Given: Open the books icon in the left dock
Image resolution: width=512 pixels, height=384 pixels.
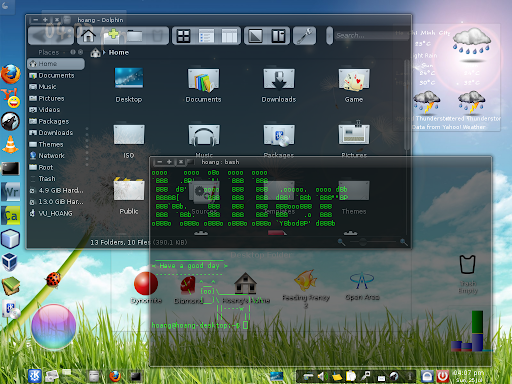Looking at the screenshot, I should [x=11, y=286].
